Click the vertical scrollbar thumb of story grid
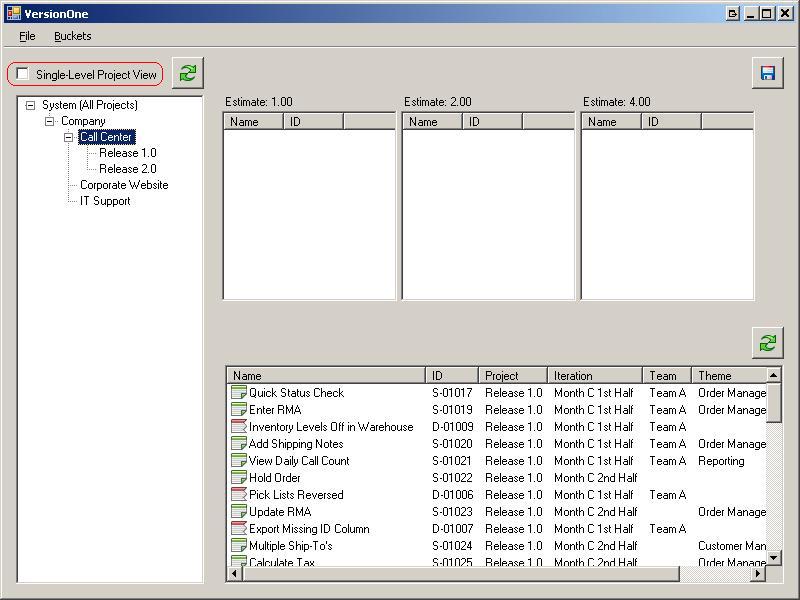Viewport: 800px width, 600px height. coord(773,403)
